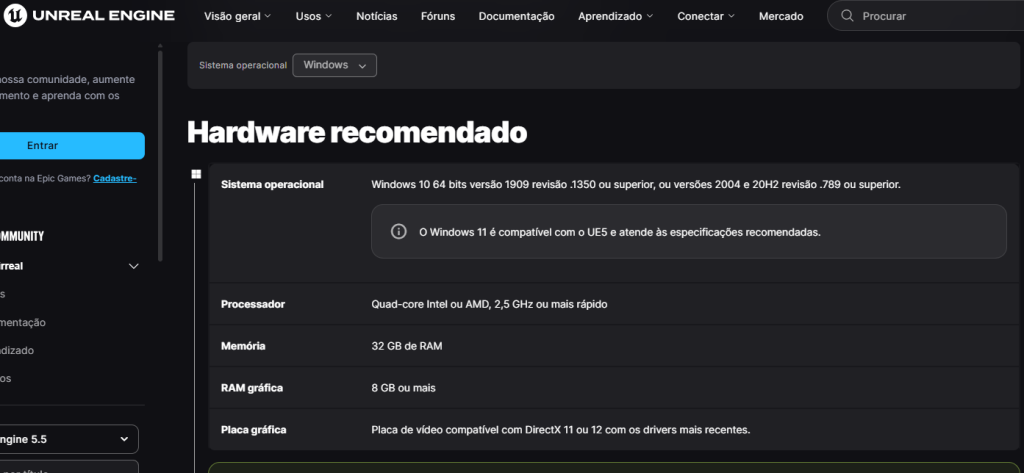Collapse the sidebar section chevron under COMMUNITY

(x=134, y=266)
